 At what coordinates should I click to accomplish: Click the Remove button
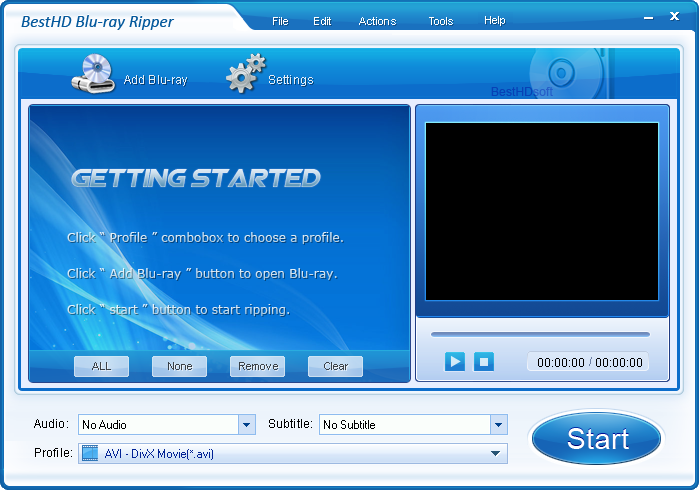point(258,366)
